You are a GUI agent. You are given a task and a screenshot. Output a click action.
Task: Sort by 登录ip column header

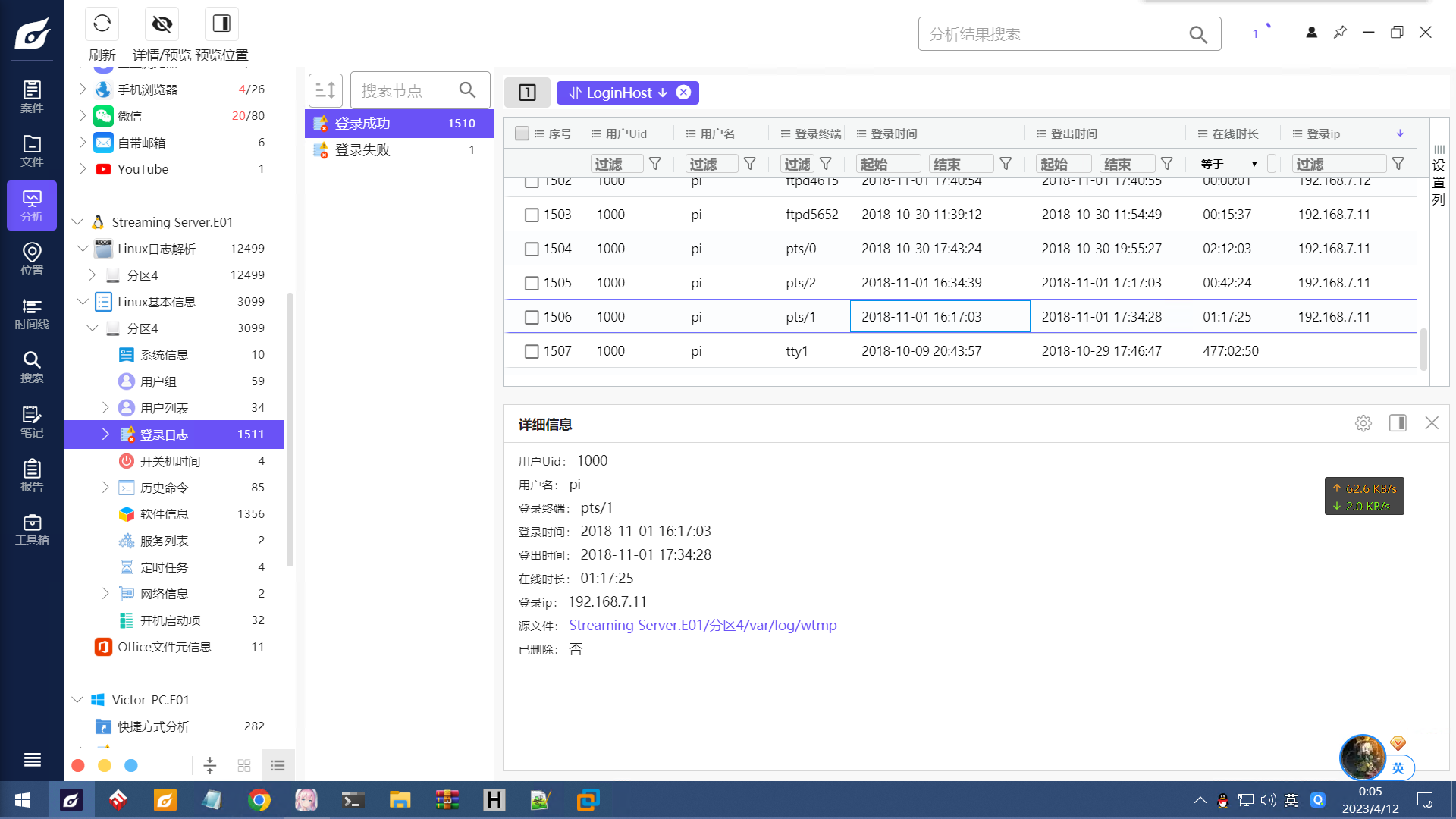(1323, 134)
